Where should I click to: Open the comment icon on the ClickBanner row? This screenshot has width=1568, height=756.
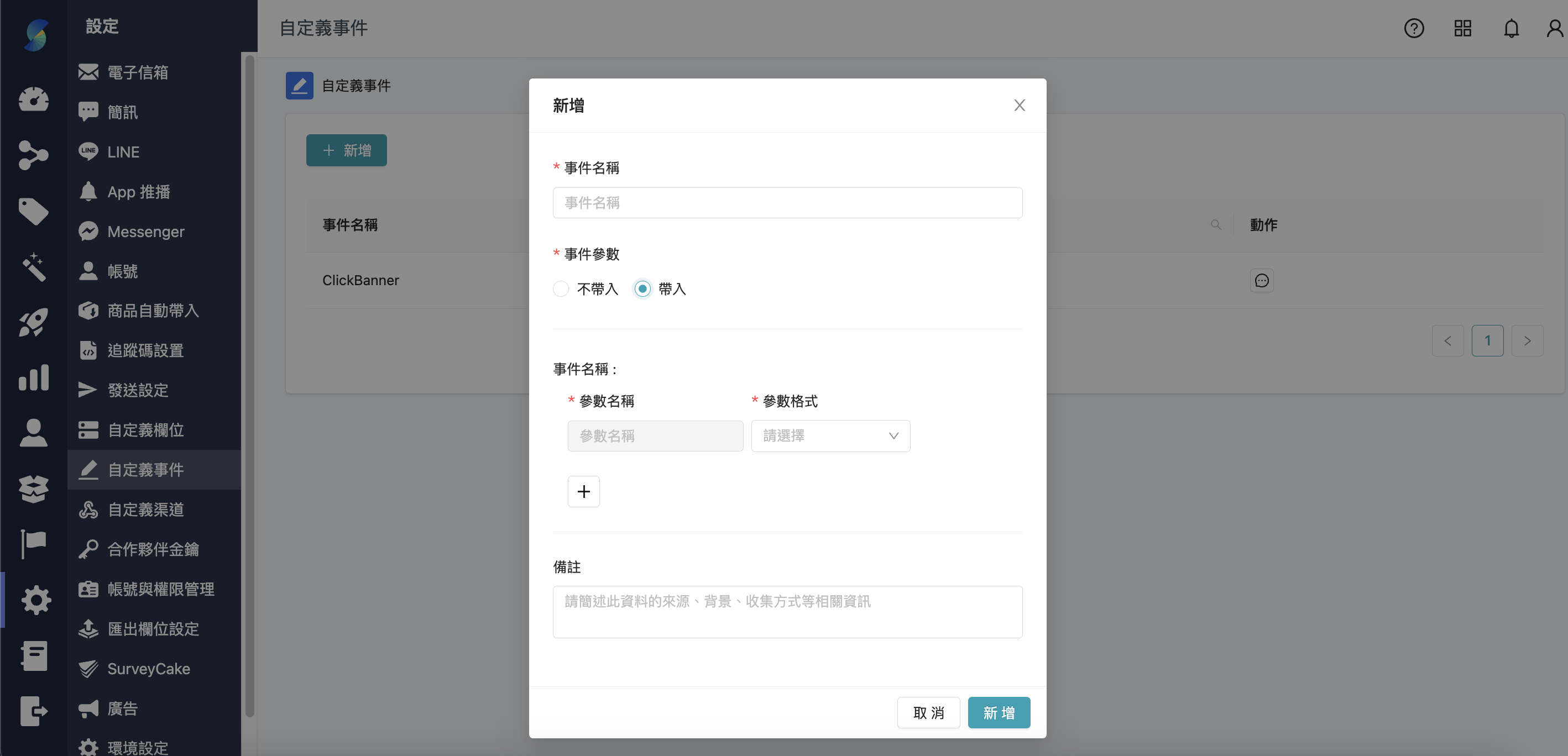tap(1262, 280)
